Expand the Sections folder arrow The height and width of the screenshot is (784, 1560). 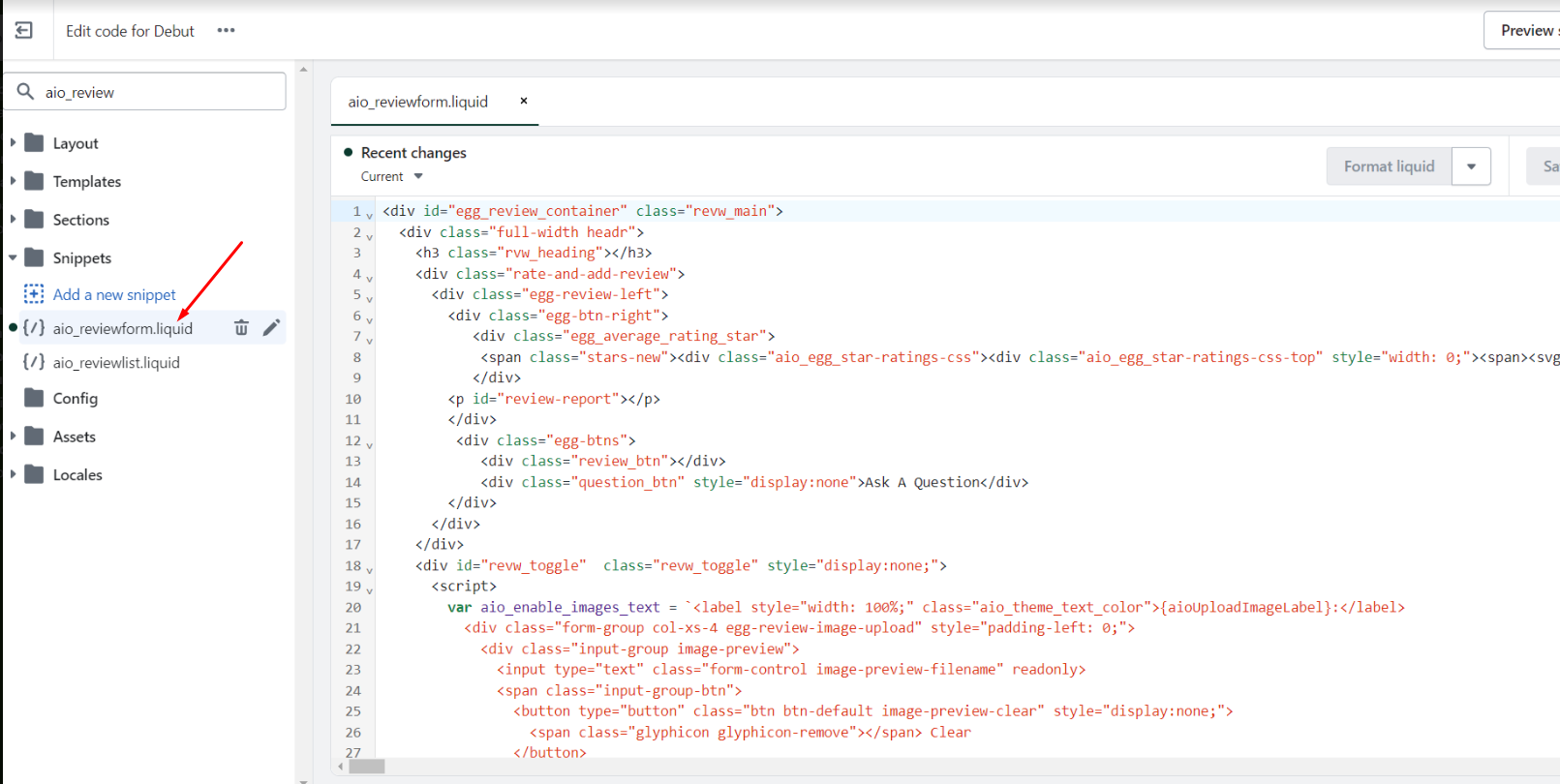tap(13, 220)
